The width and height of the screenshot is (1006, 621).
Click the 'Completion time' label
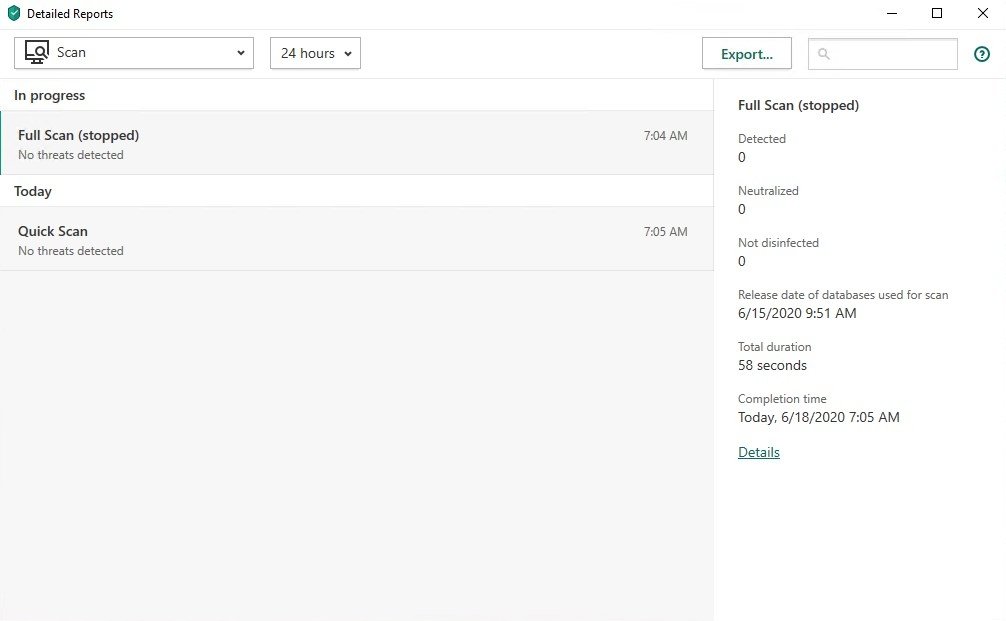782,399
